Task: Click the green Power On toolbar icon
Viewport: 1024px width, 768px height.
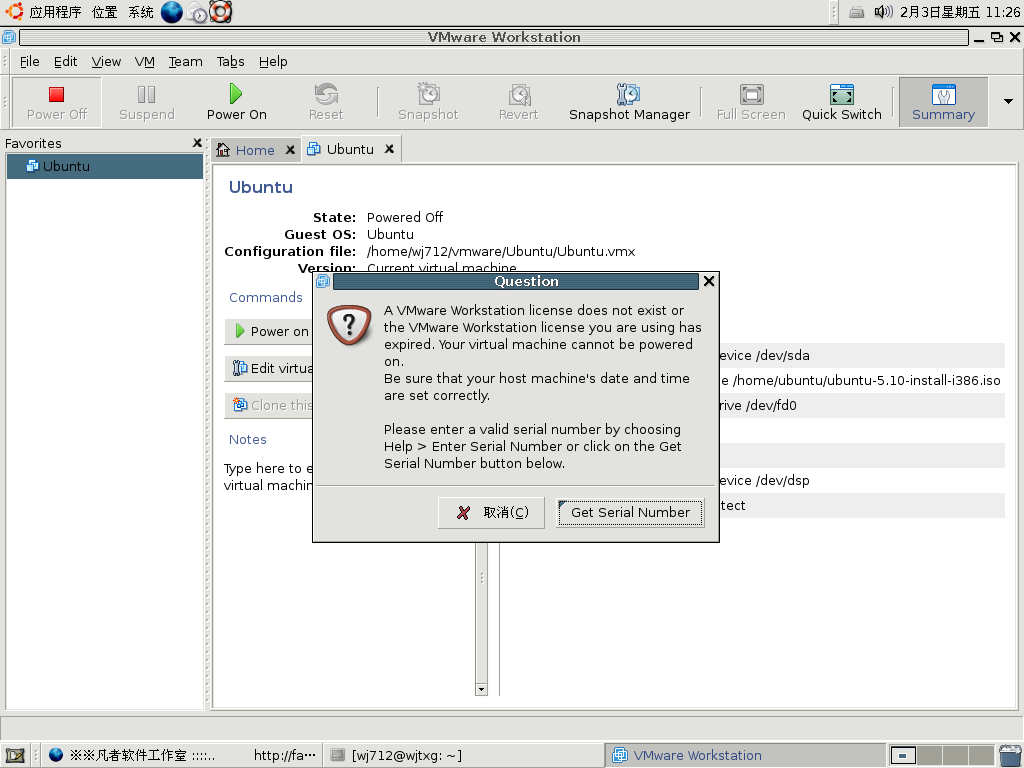Action: tap(236, 102)
